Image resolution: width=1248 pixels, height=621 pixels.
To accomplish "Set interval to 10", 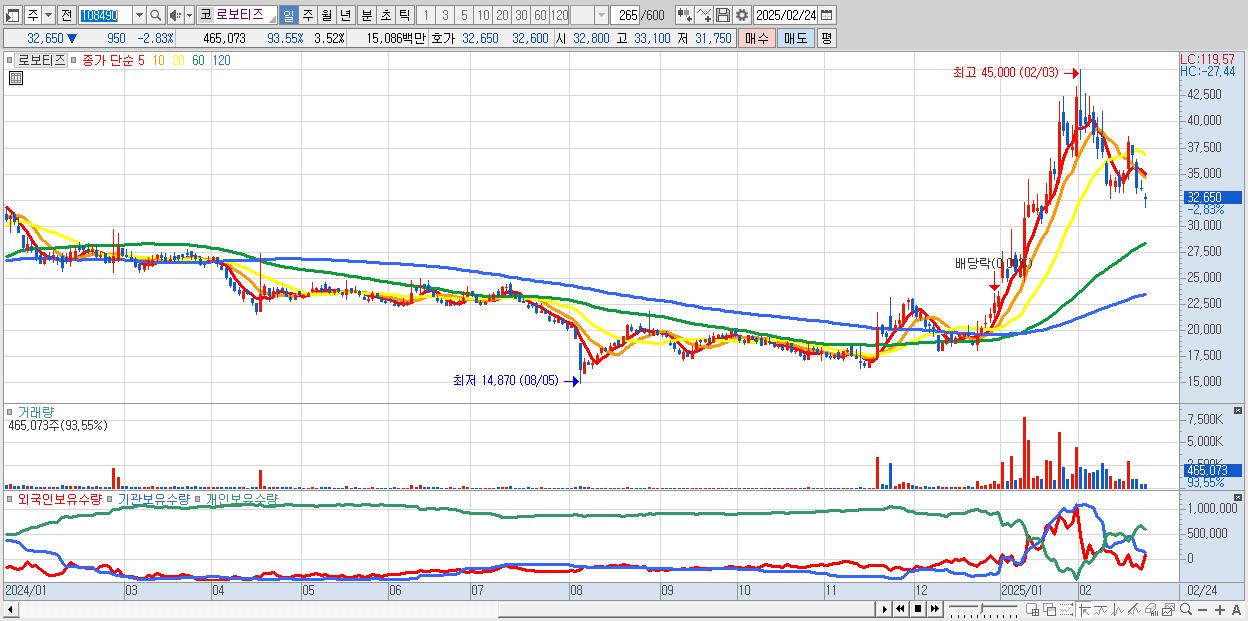I will 483,15.
